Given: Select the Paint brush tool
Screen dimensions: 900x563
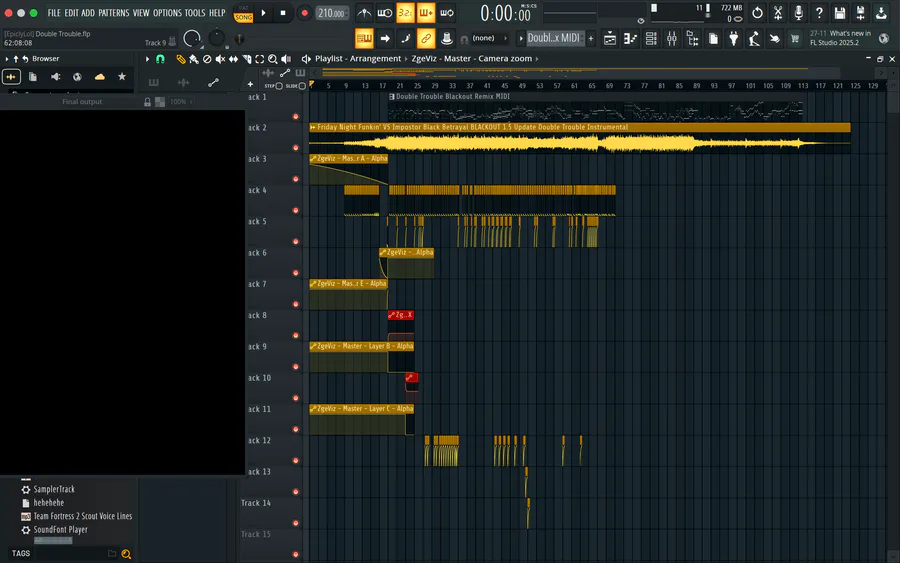Looking at the screenshot, I should point(194,59).
